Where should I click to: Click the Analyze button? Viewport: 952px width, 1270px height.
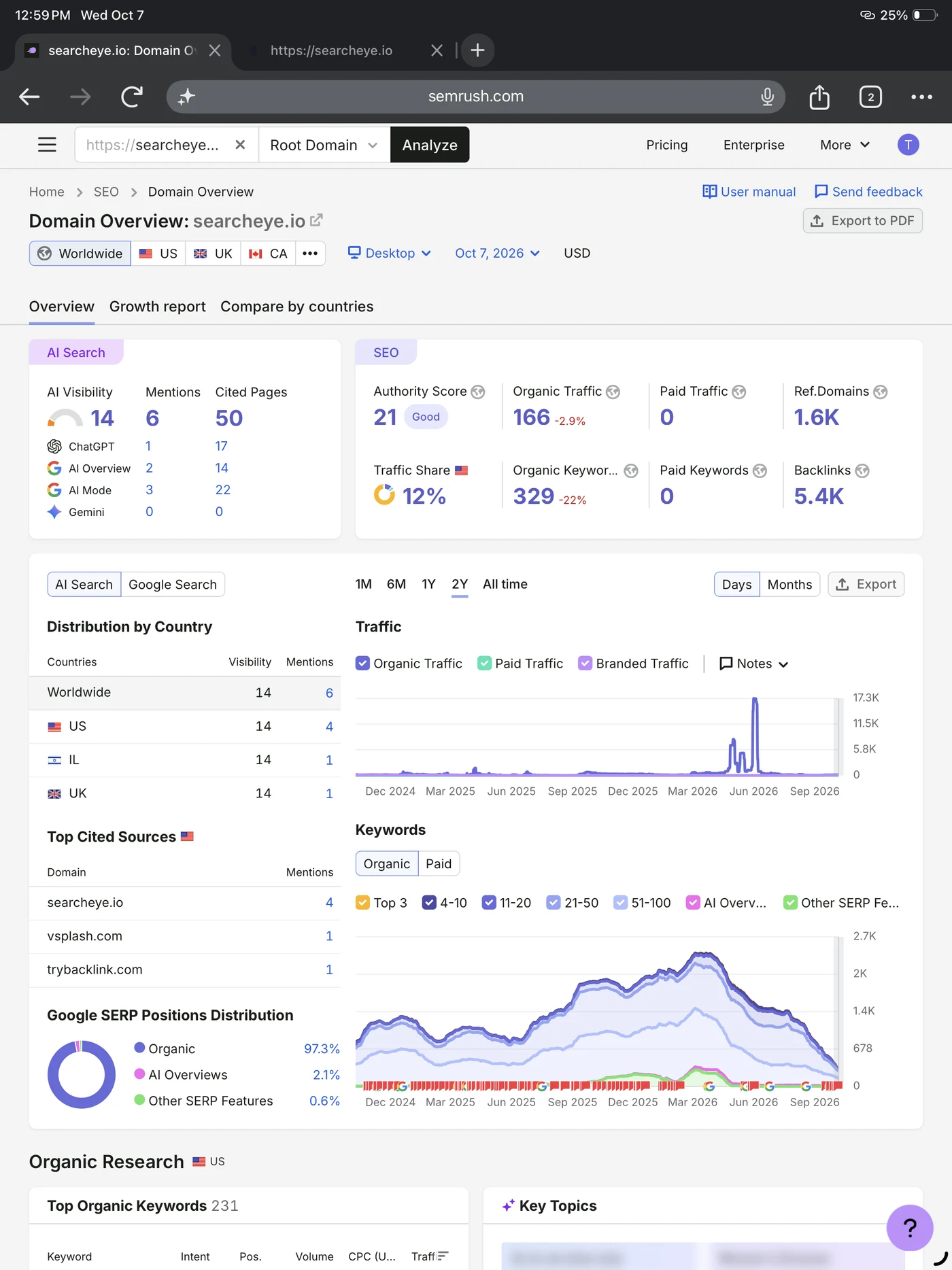[430, 145]
